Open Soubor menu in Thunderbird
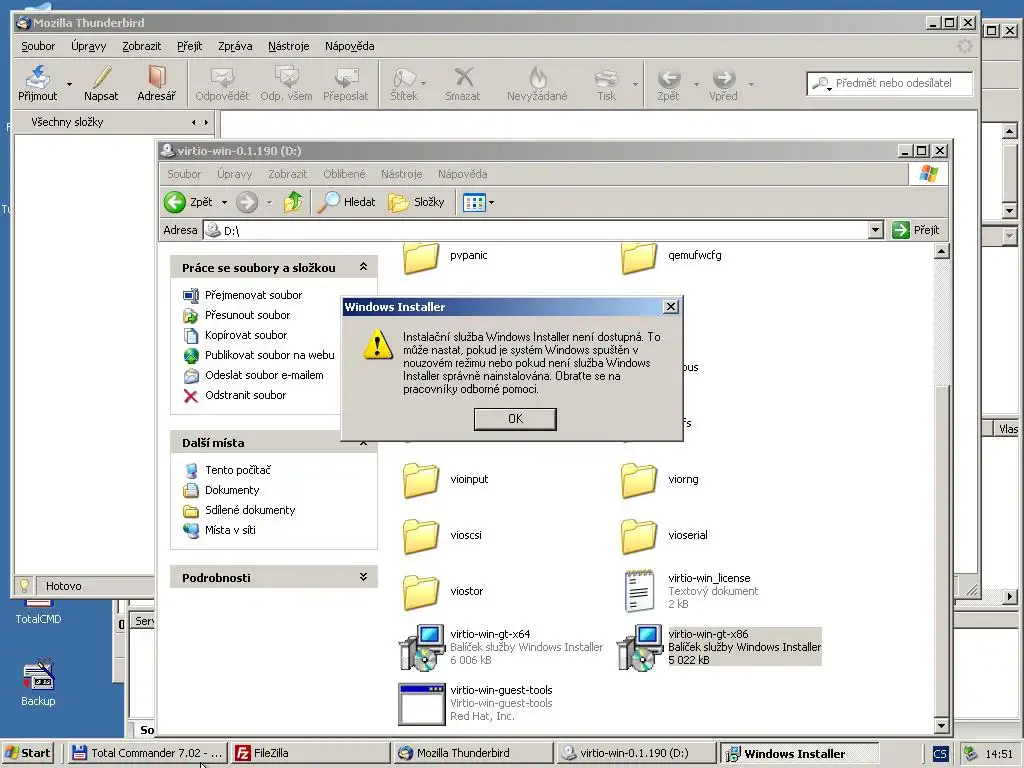Image resolution: width=1024 pixels, height=768 pixels. tap(38, 46)
